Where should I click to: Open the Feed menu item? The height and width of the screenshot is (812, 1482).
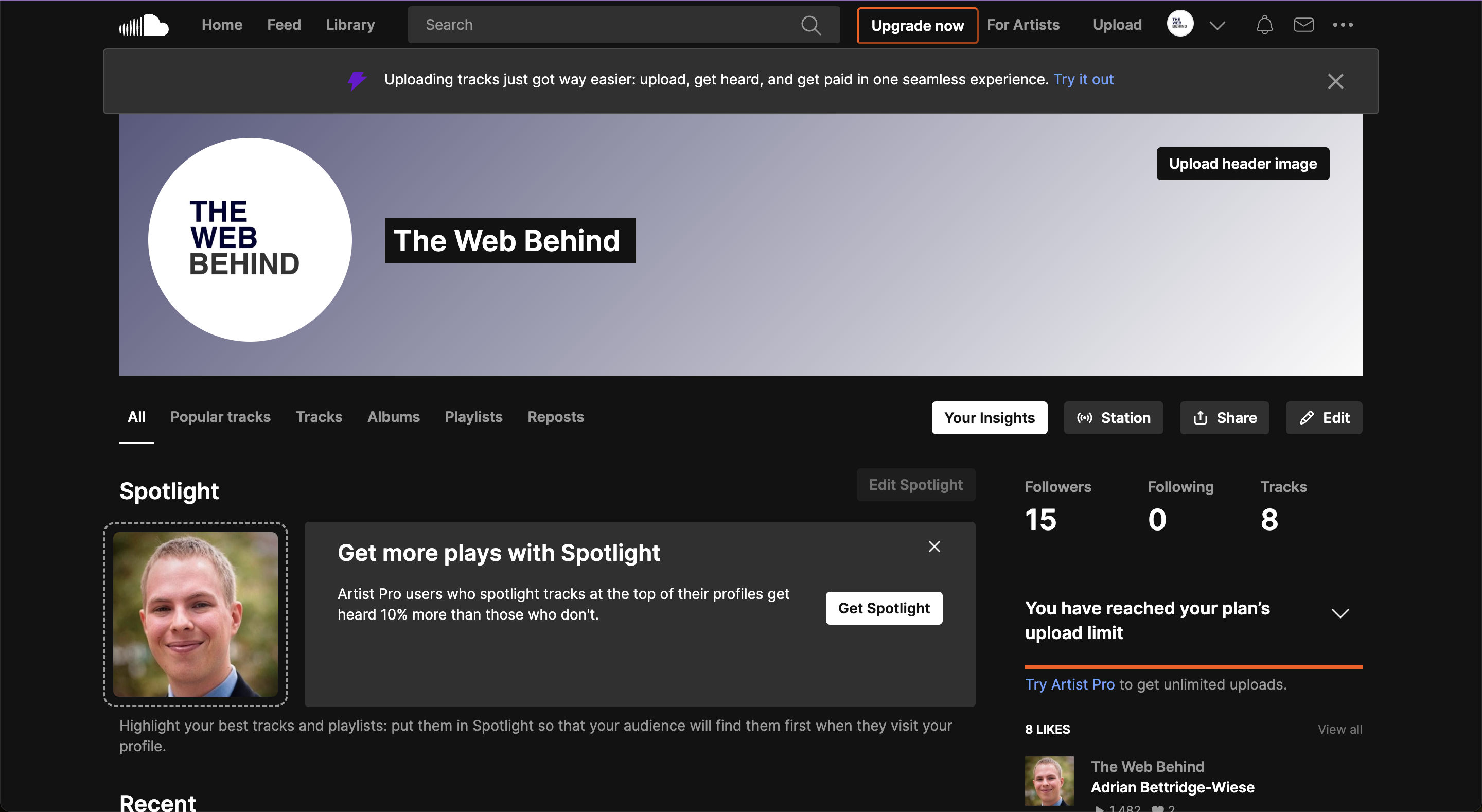(284, 24)
